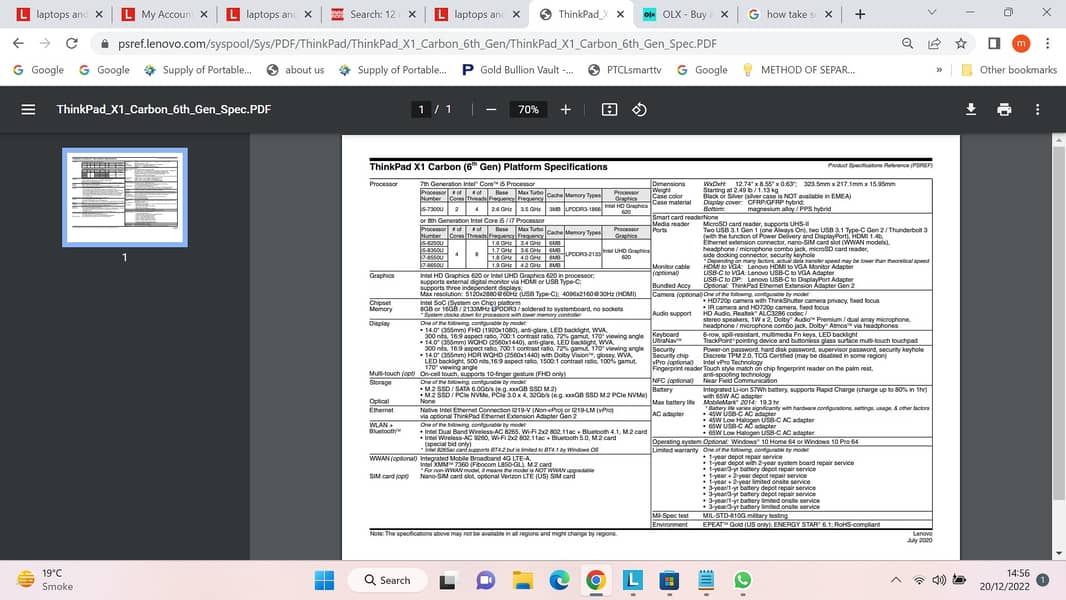Click the fit to page icon

coord(609,109)
